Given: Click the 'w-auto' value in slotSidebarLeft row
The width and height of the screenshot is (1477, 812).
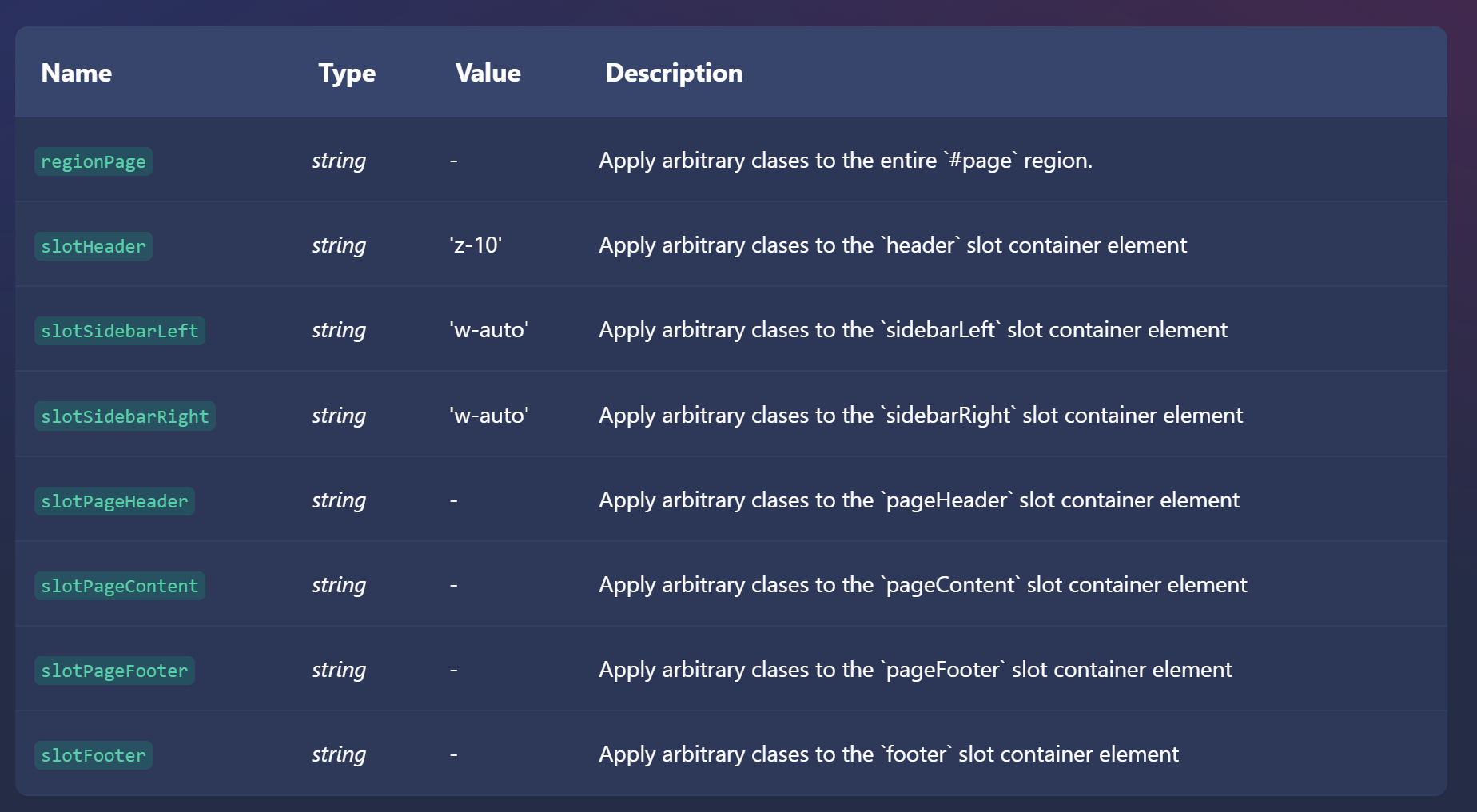Looking at the screenshot, I should pyautogui.click(x=489, y=329).
